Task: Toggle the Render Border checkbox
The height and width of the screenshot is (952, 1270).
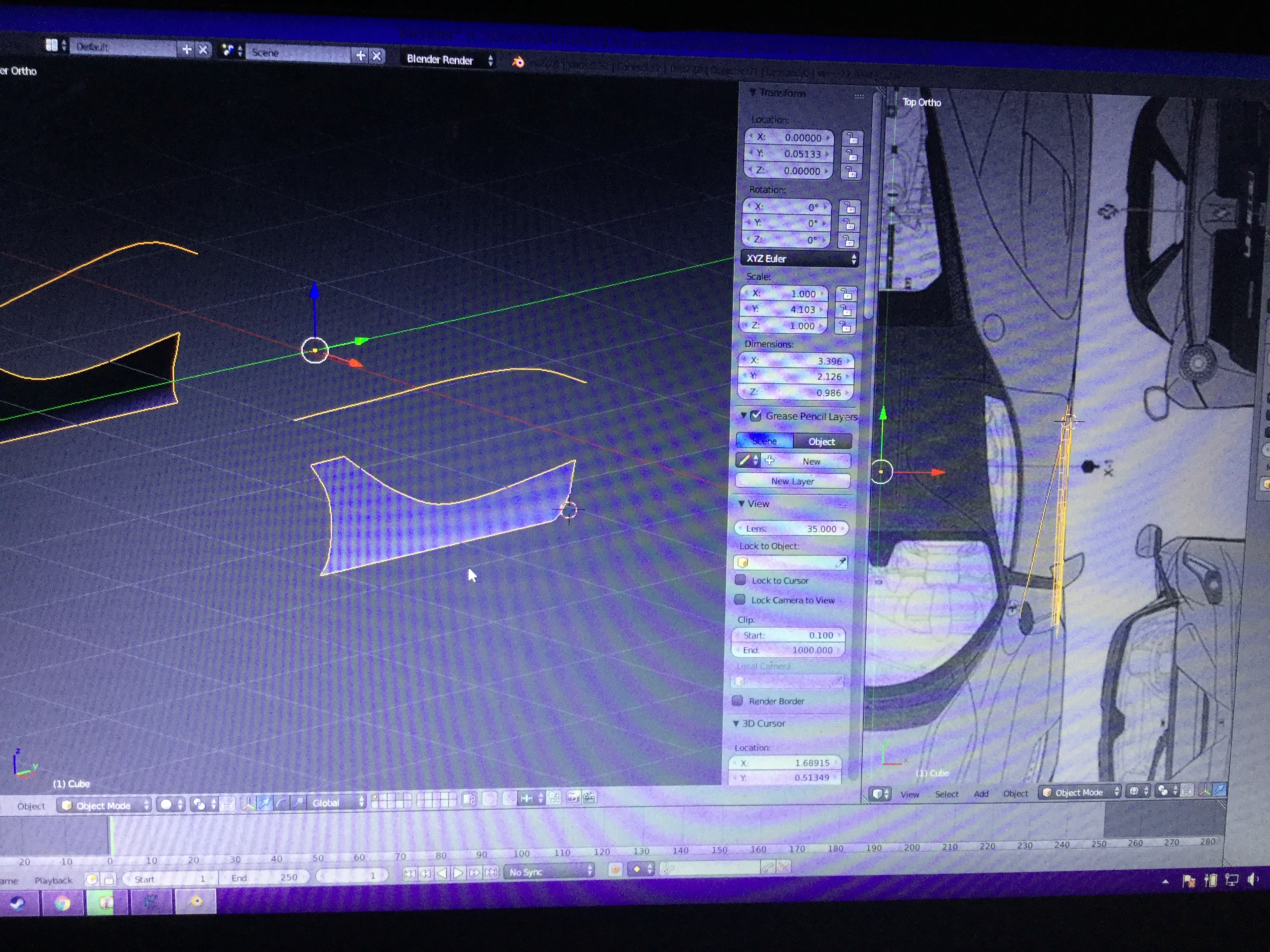Action: (737, 701)
